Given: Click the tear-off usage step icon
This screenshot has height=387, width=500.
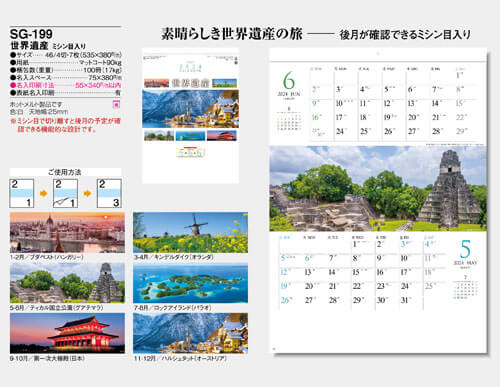Looking at the screenshot, I should click(x=66, y=193).
